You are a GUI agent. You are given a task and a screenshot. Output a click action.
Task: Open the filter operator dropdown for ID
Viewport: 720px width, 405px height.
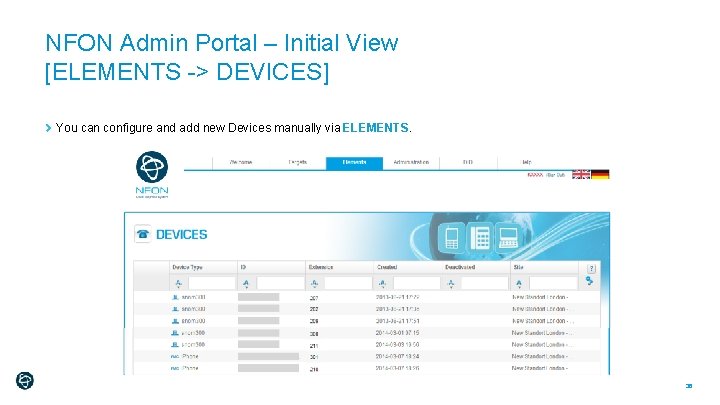pyautogui.click(x=246, y=284)
